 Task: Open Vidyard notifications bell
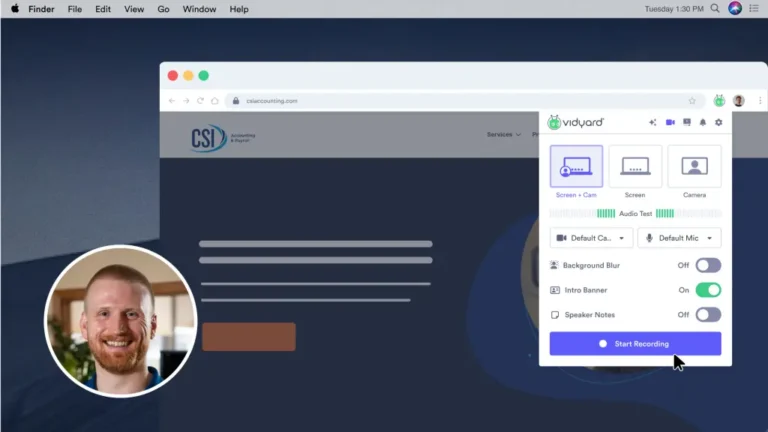[x=703, y=122]
